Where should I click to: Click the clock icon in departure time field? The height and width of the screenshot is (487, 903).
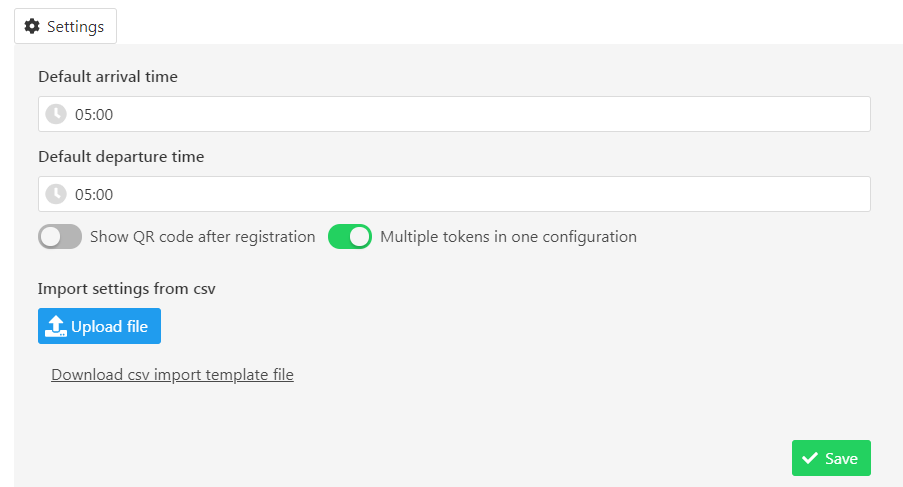(57, 194)
